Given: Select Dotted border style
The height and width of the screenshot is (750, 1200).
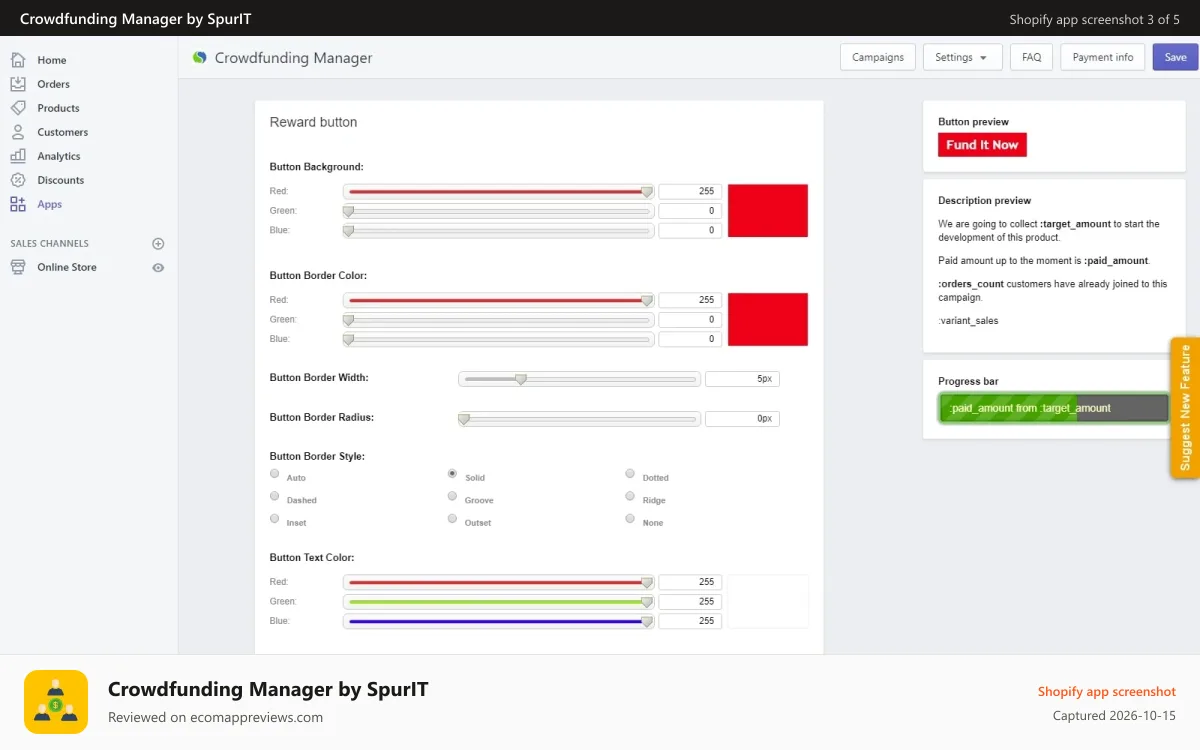Looking at the screenshot, I should (x=630, y=474).
